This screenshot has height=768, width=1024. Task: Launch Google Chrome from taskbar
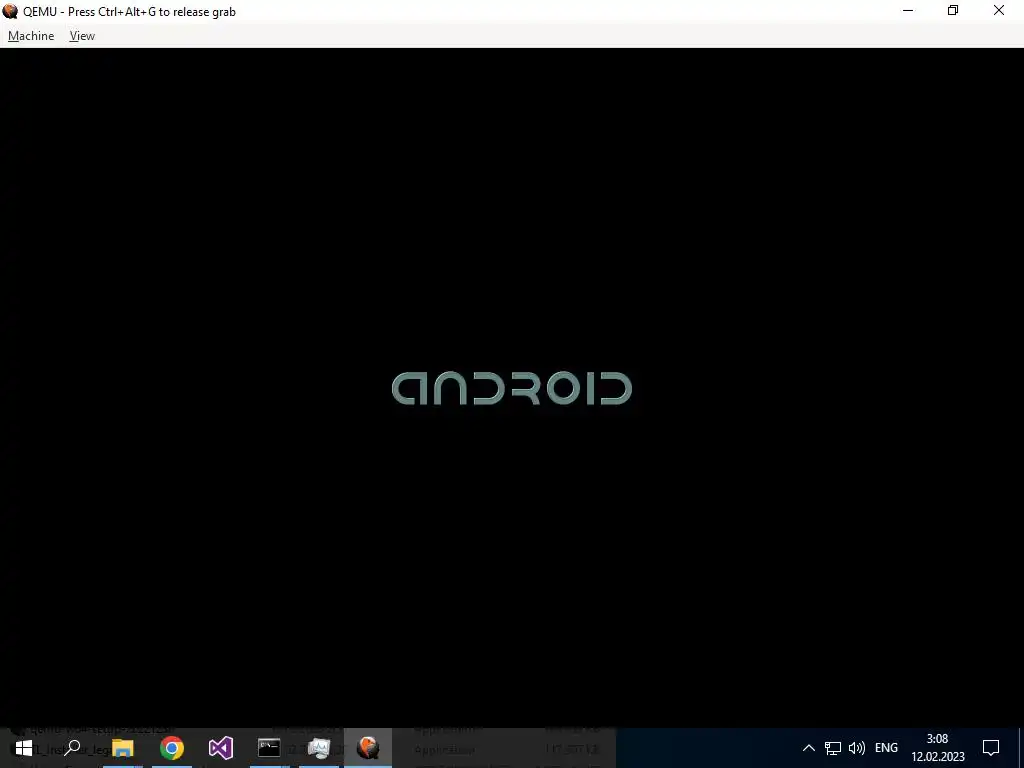click(x=172, y=748)
